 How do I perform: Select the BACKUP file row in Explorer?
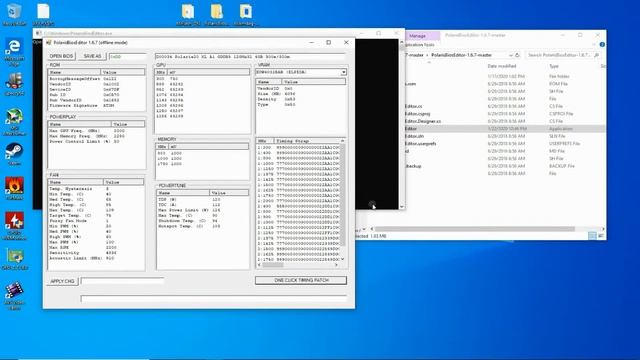point(504,166)
